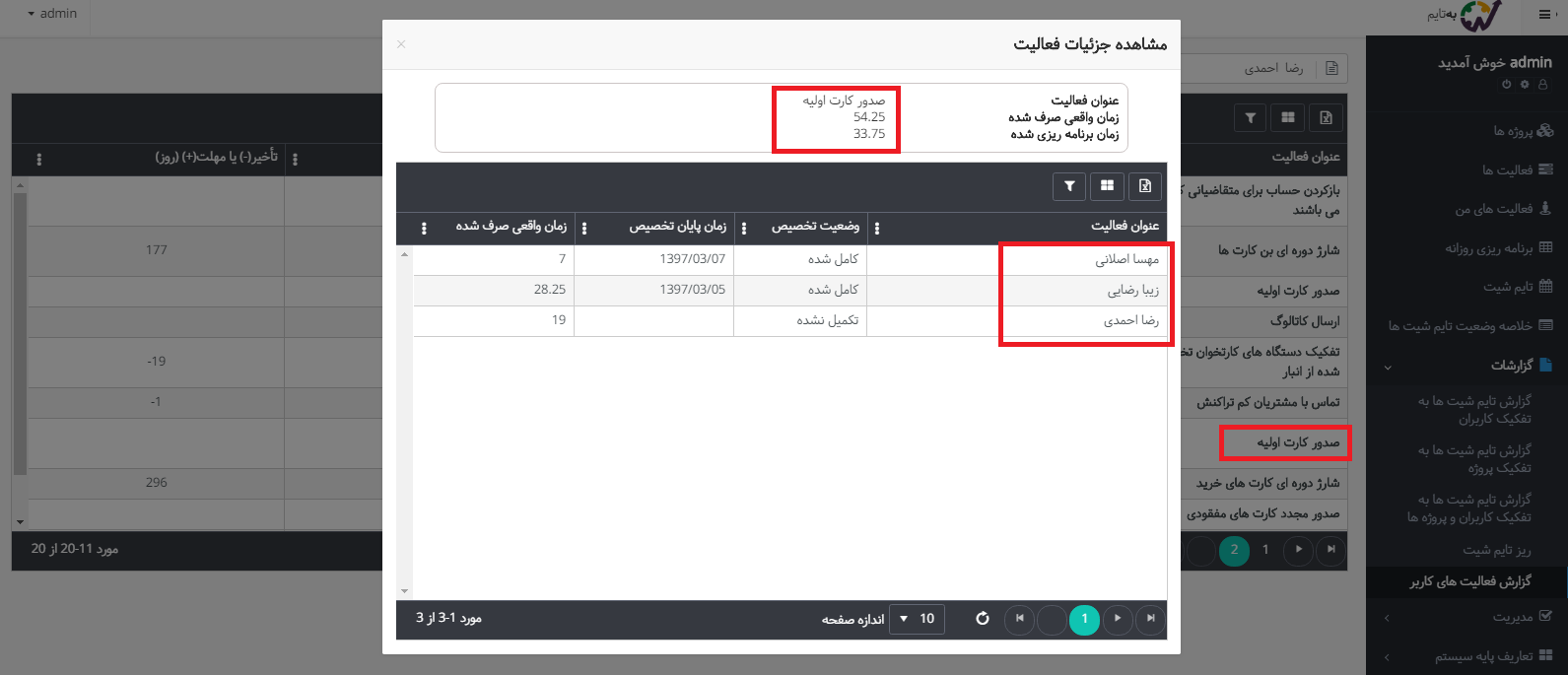The image size is (1568, 675).
Task: Click the power icon under the admin welcome text
Action: tap(1506, 85)
